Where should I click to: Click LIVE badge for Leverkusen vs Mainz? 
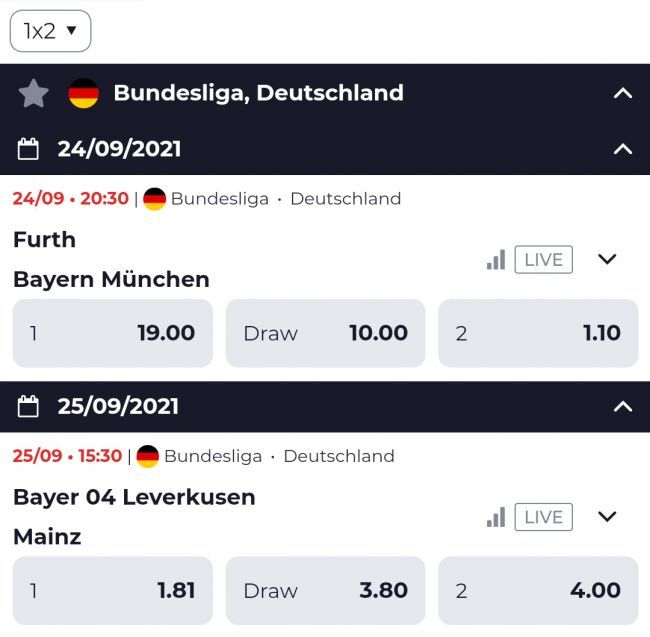pyautogui.click(x=543, y=517)
